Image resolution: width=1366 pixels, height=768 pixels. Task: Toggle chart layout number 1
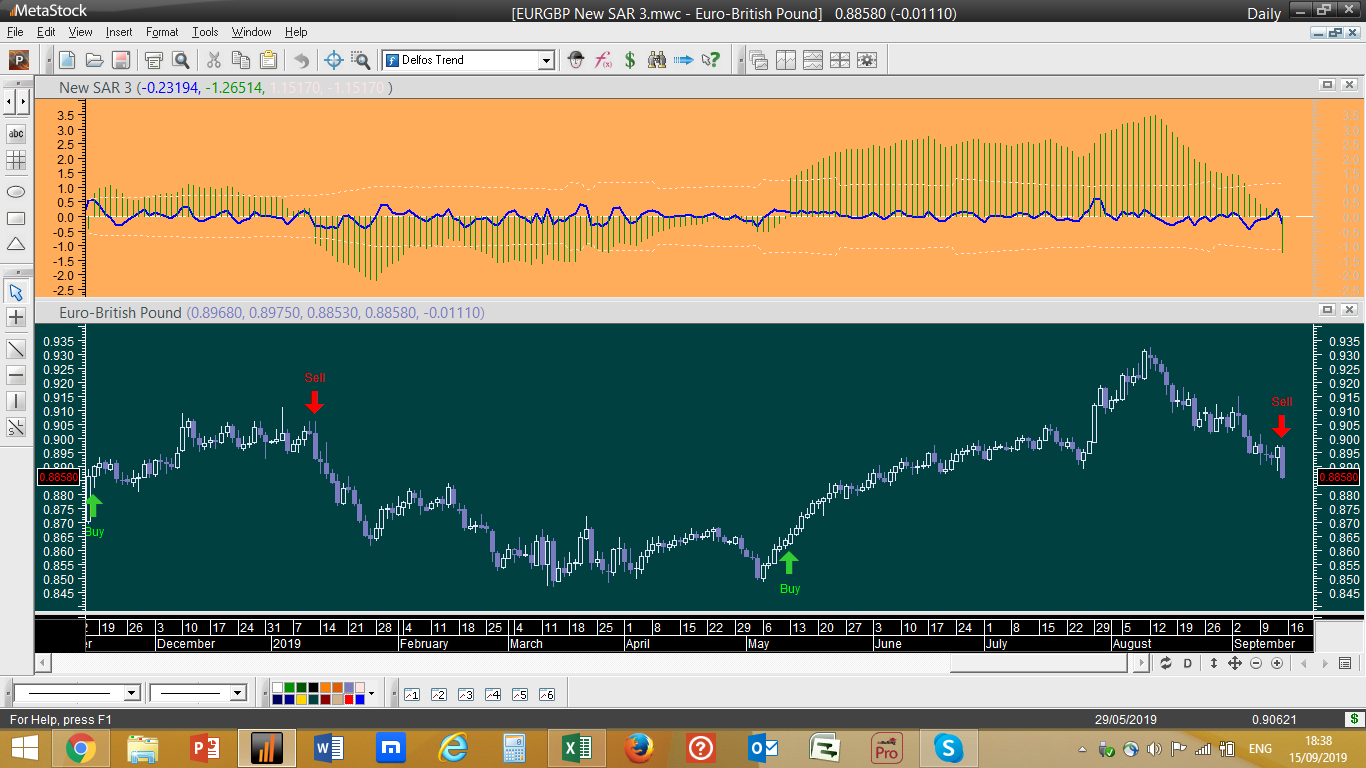point(411,694)
